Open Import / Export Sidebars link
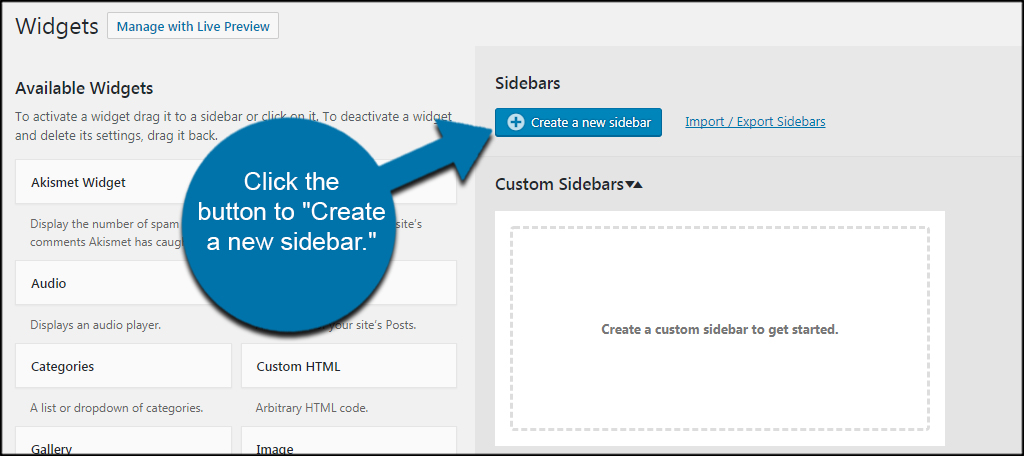Screen dimensions: 1024x456 point(755,122)
